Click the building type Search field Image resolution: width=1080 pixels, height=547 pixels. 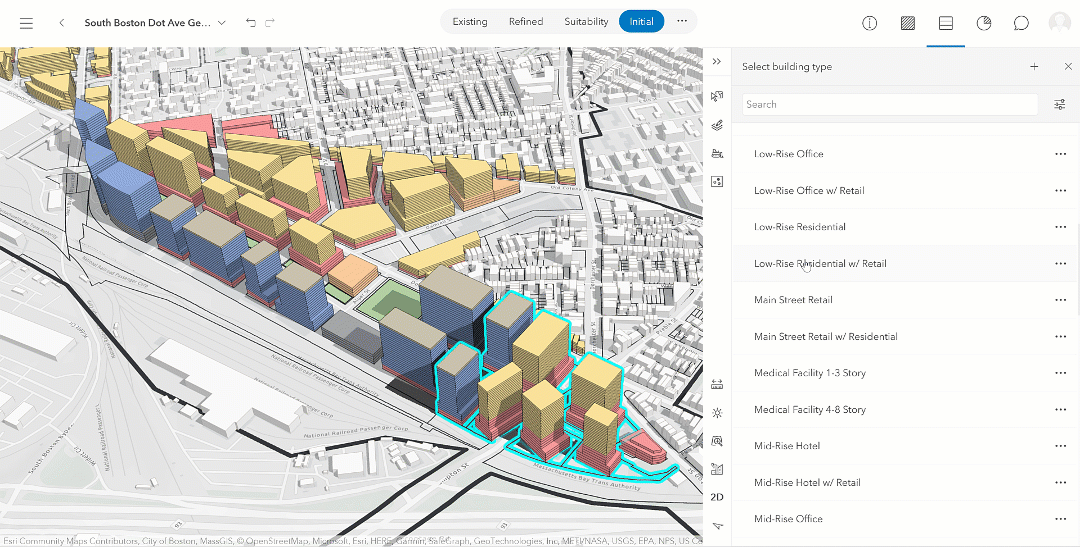[x=889, y=104]
